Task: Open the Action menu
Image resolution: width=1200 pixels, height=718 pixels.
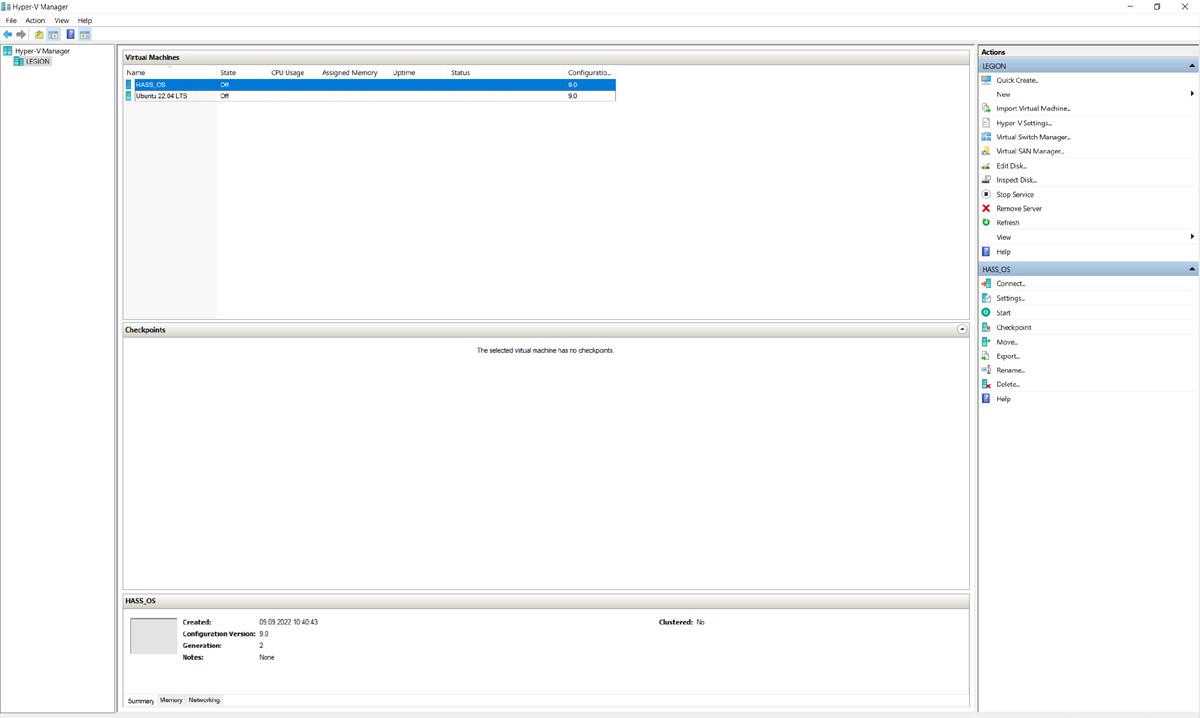Action: [35, 20]
